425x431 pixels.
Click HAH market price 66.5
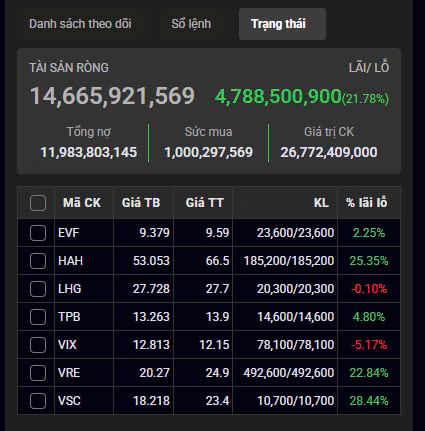[x=217, y=261]
